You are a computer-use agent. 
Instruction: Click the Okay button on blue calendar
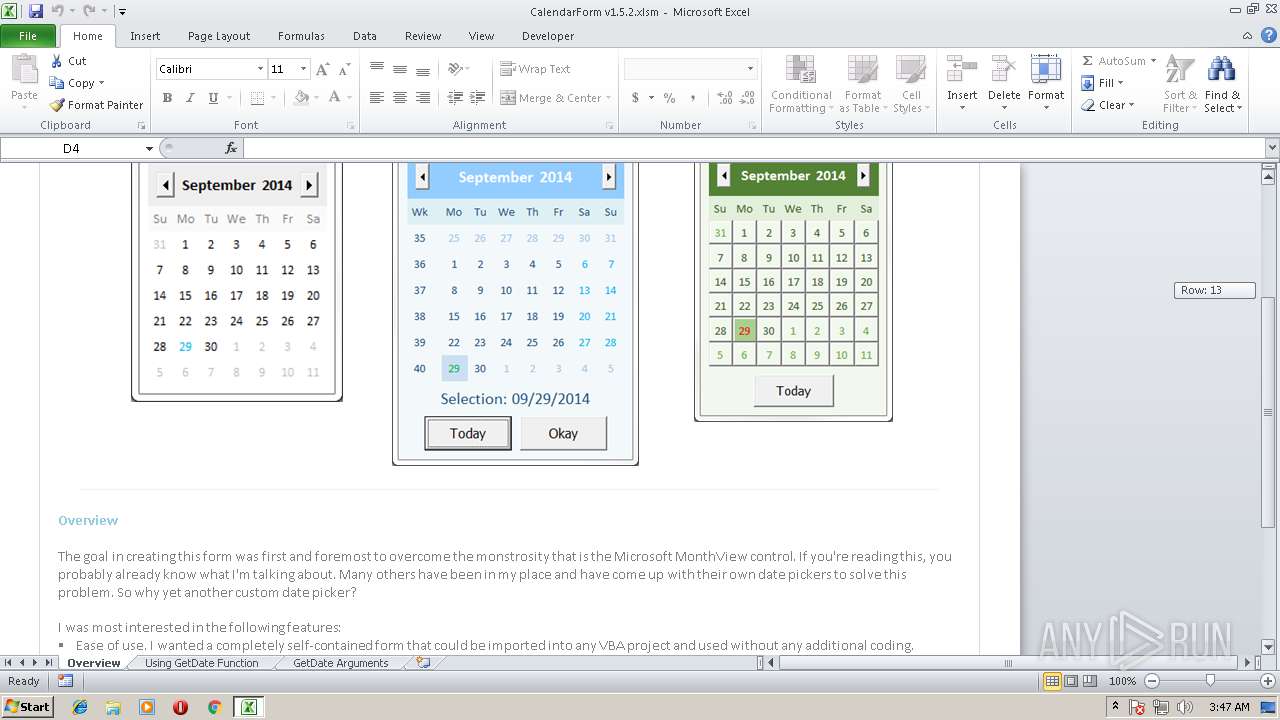pos(563,434)
